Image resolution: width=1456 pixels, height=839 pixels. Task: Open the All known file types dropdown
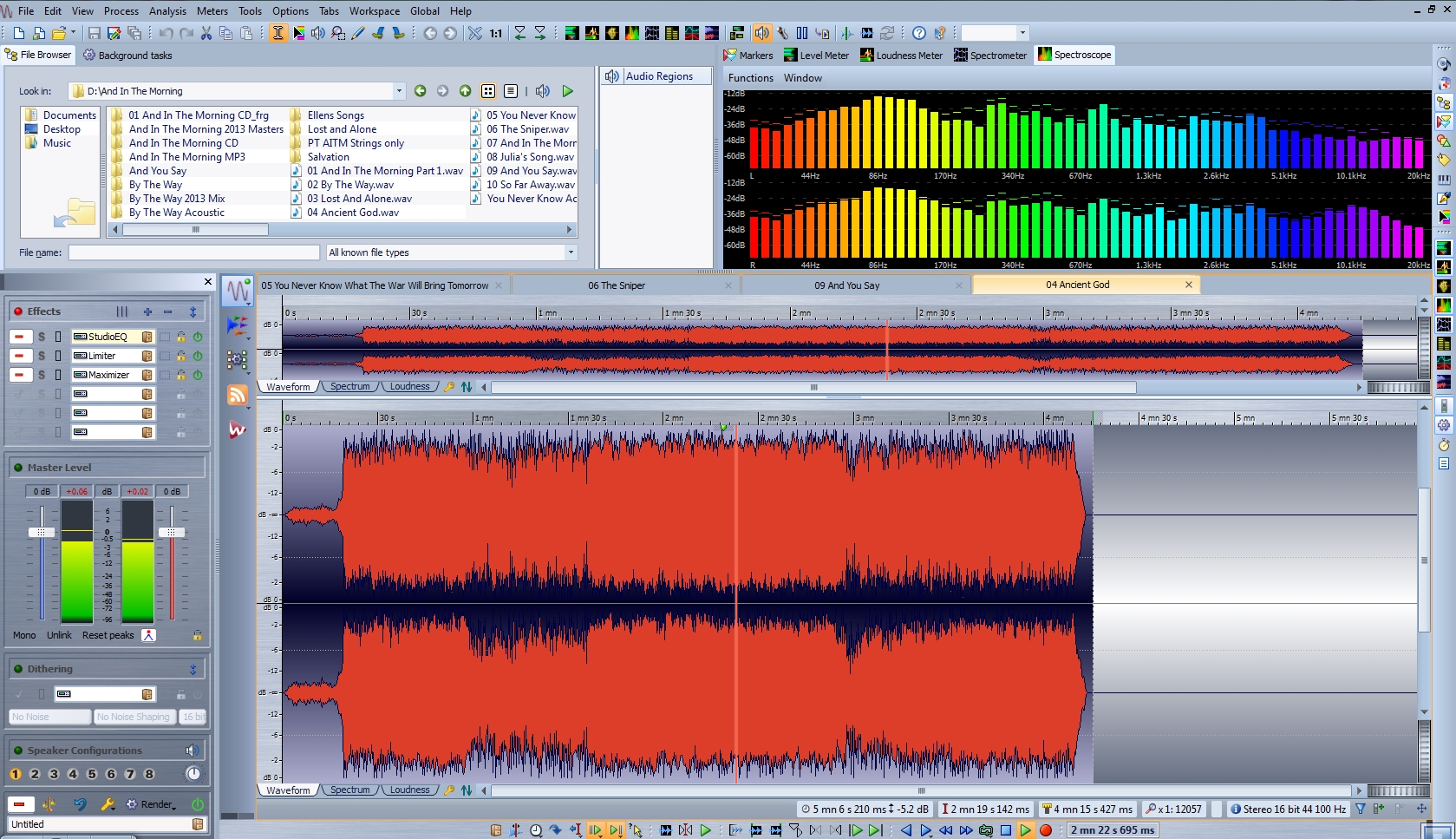(571, 252)
